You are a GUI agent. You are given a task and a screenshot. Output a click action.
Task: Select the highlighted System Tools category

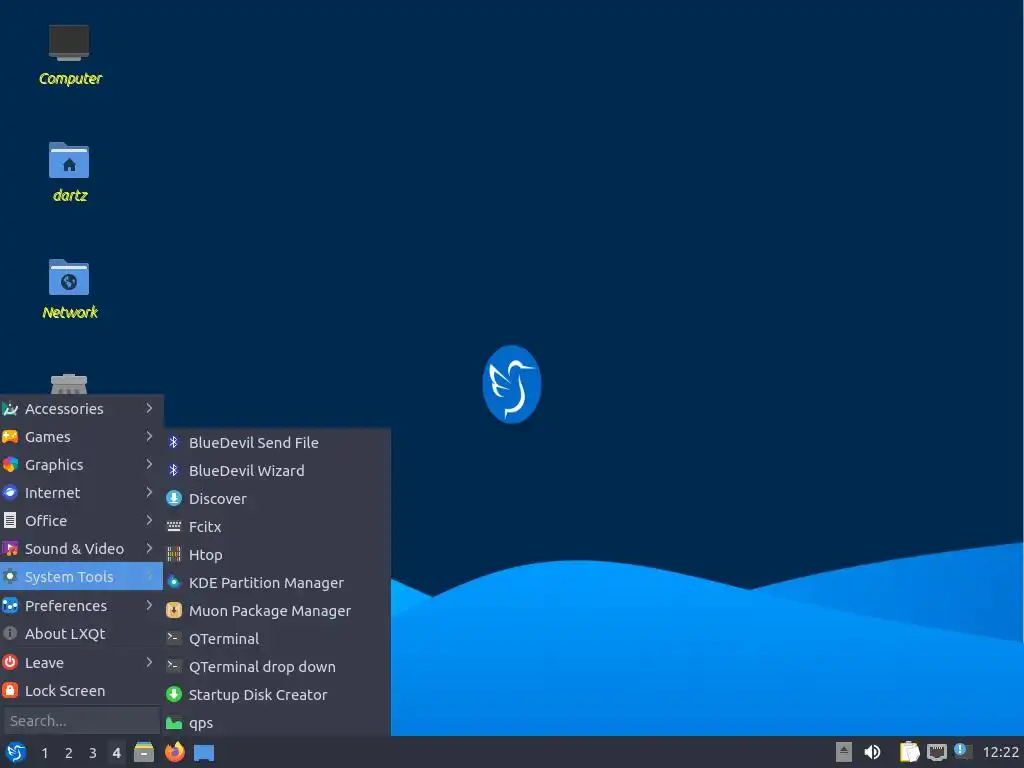(x=82, y=577)
